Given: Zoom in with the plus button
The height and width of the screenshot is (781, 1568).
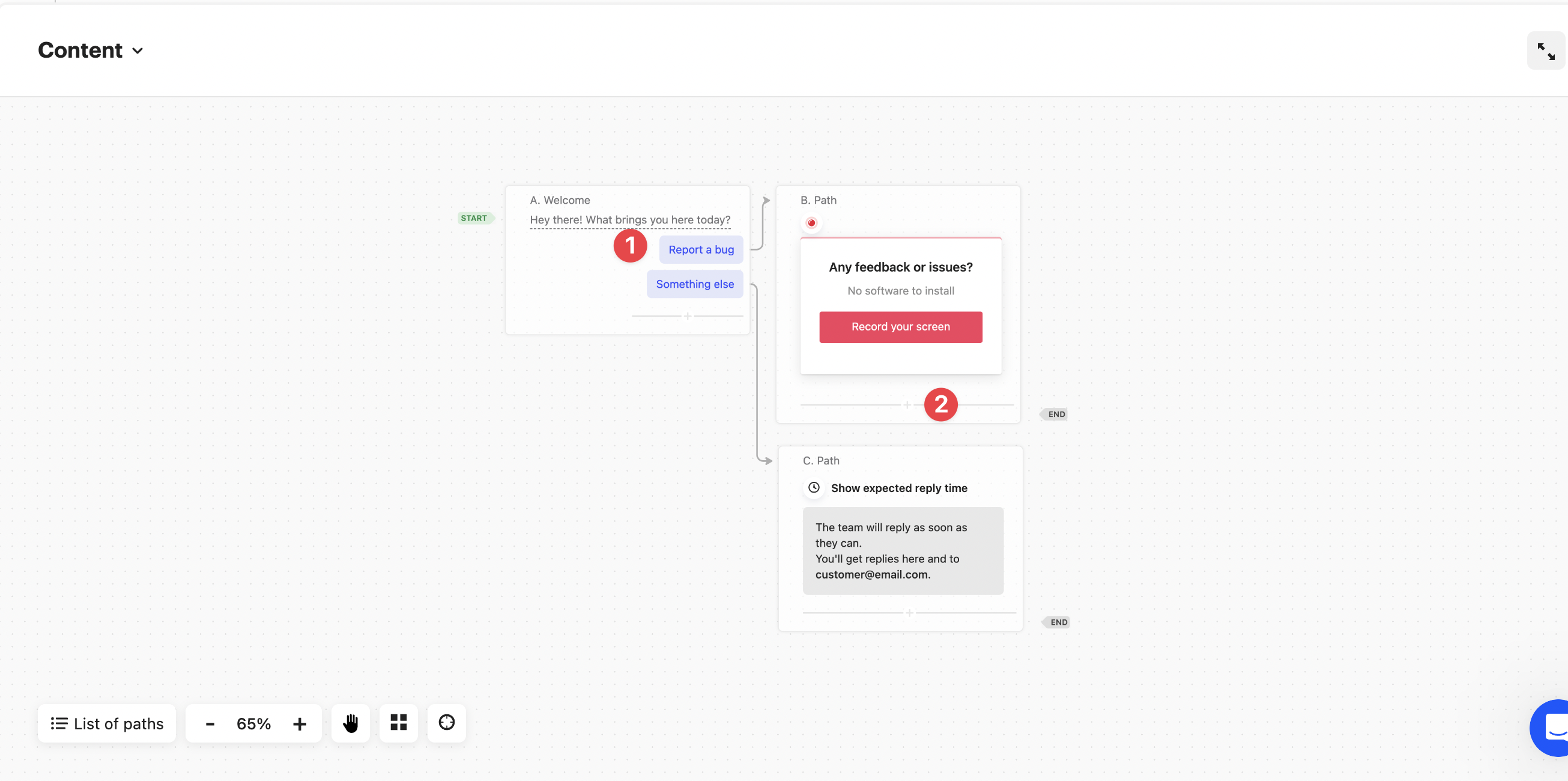Looking at the screenshot, I should point(299,724).
